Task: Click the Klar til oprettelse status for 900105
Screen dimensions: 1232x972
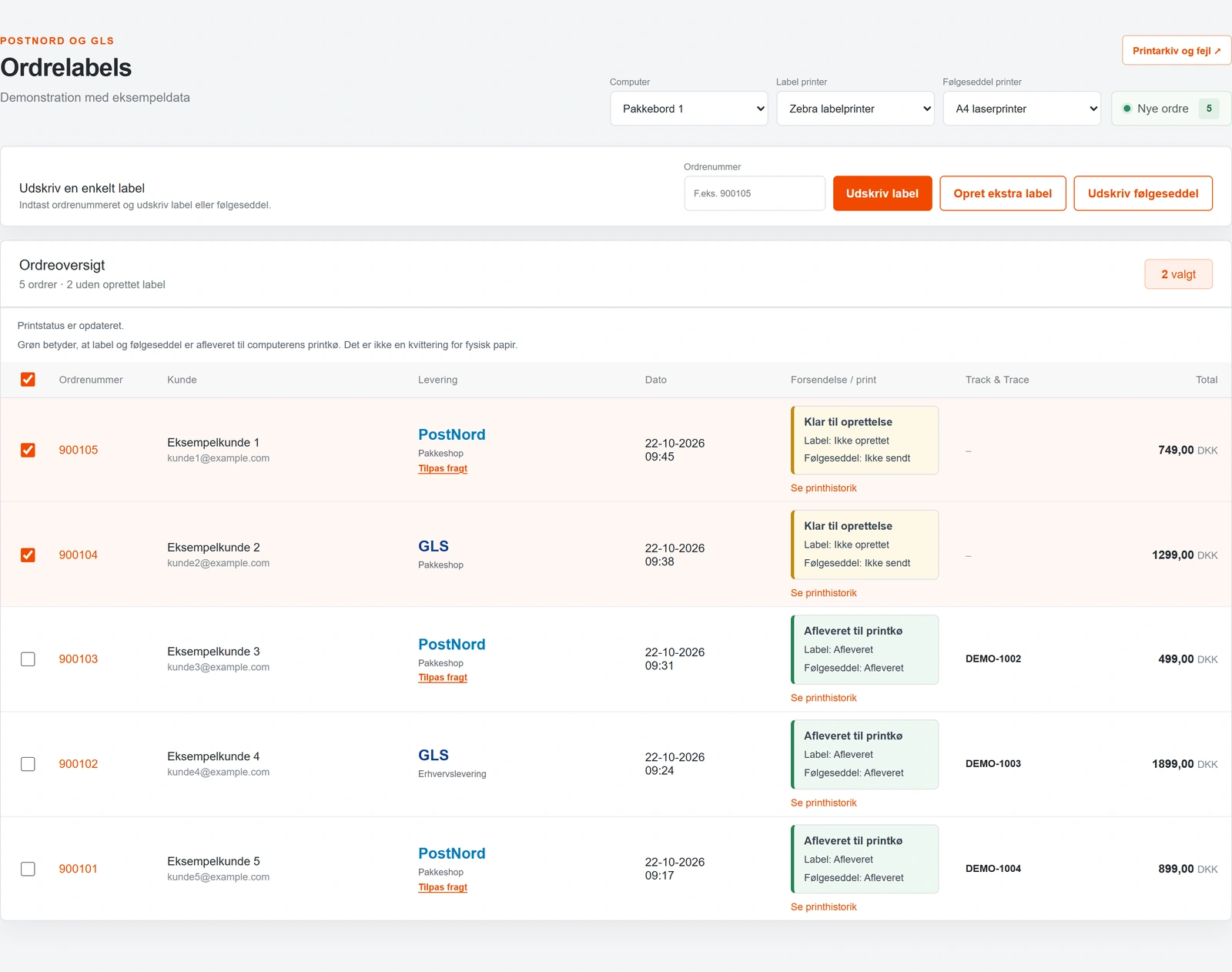Action: [865, 441]
